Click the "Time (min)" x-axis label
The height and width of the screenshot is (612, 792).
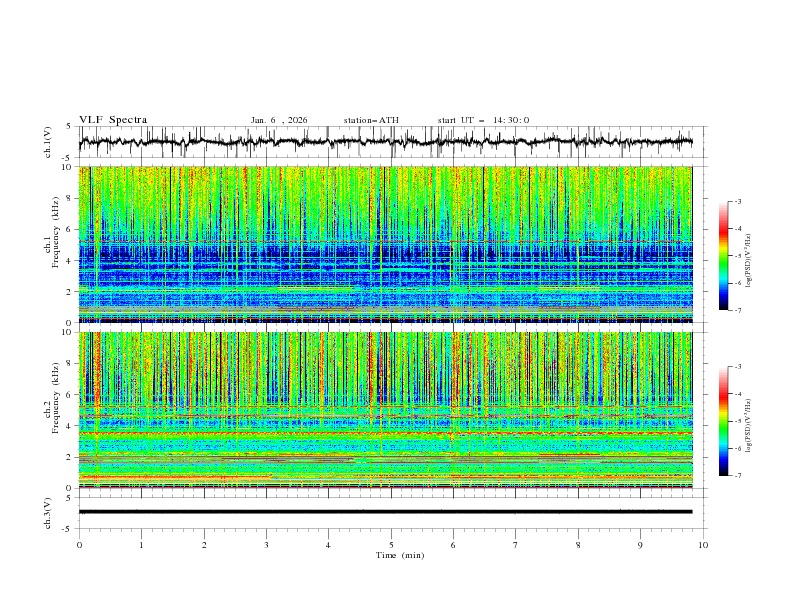coord(400,555)
